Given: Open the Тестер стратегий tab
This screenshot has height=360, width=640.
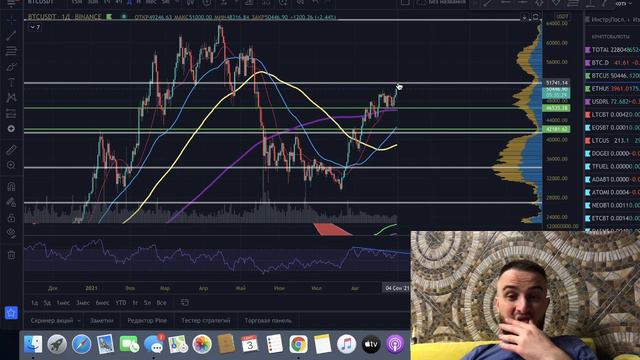Looking at the screenshot, I should pyautogui.click(x=206, y=321).
